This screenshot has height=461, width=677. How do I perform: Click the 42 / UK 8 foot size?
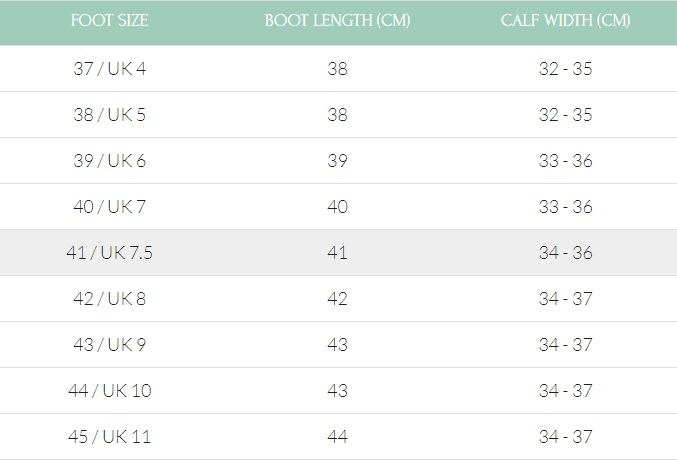tap(110, 299)
